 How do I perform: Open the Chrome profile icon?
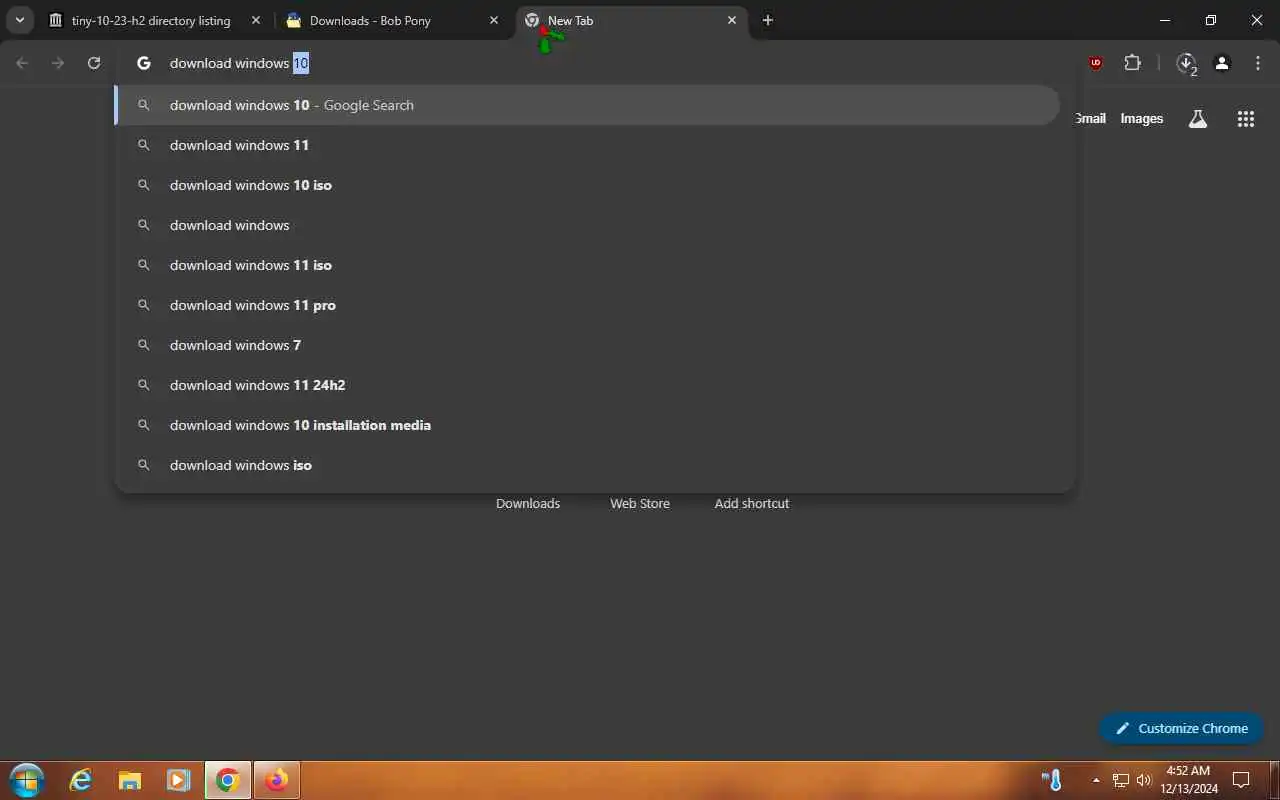[x=1222, y=63]
